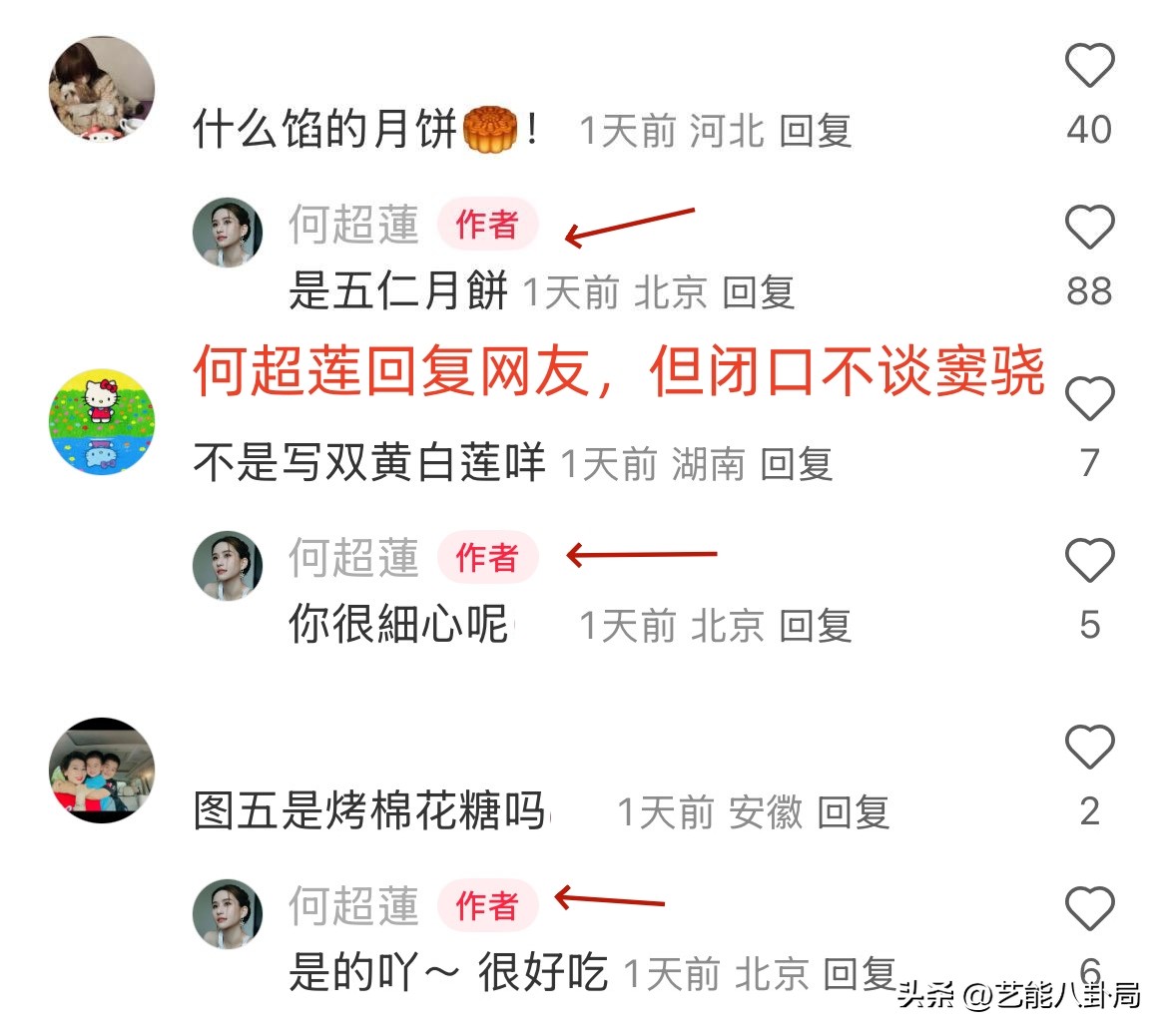Click the mooncake emoji in the comment
Screen dimensions: 1168x1036
(x=490, y=130)
